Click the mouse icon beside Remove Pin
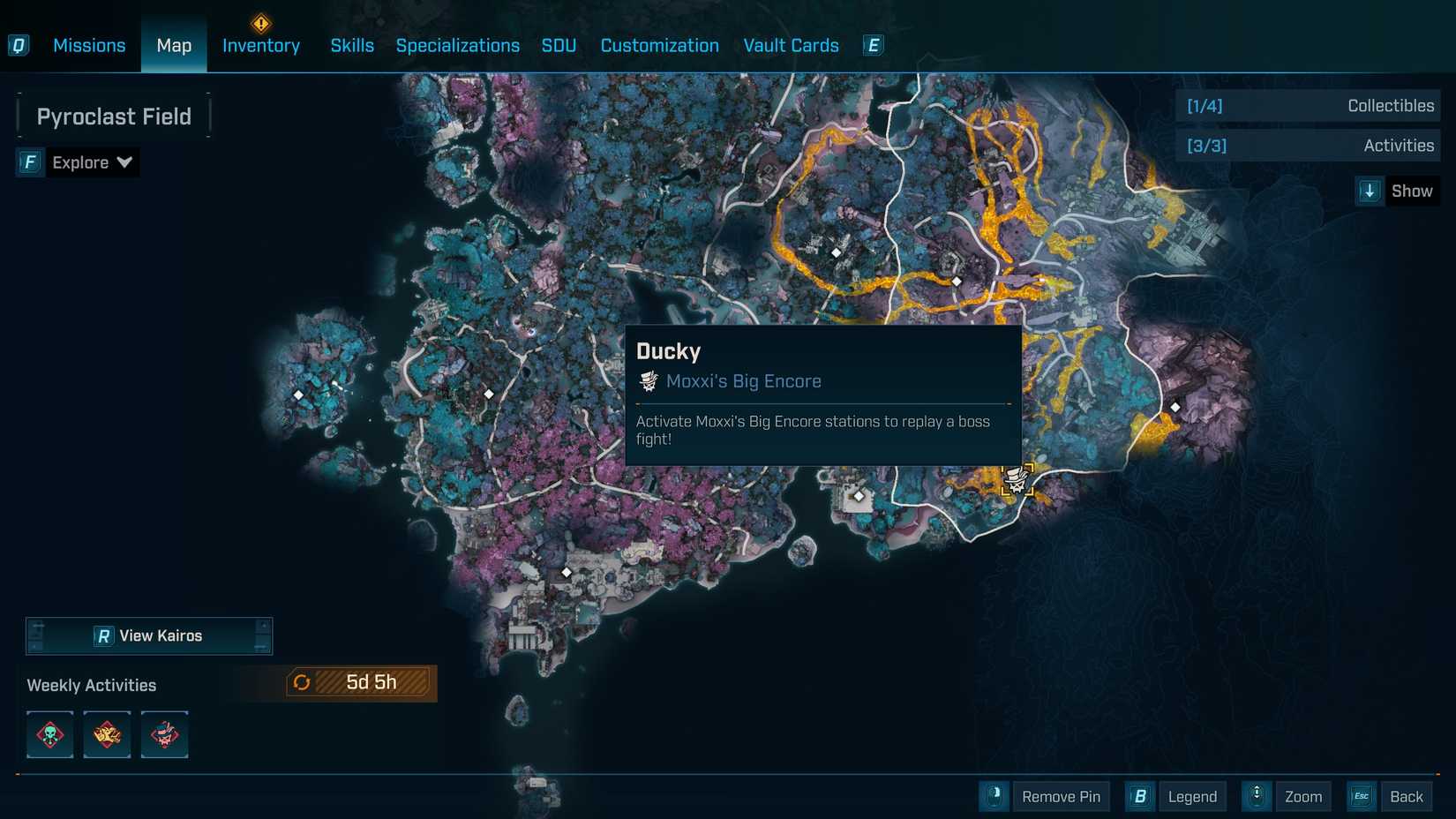The width and height of the screenshot is (1456, 819). [994, 797]
